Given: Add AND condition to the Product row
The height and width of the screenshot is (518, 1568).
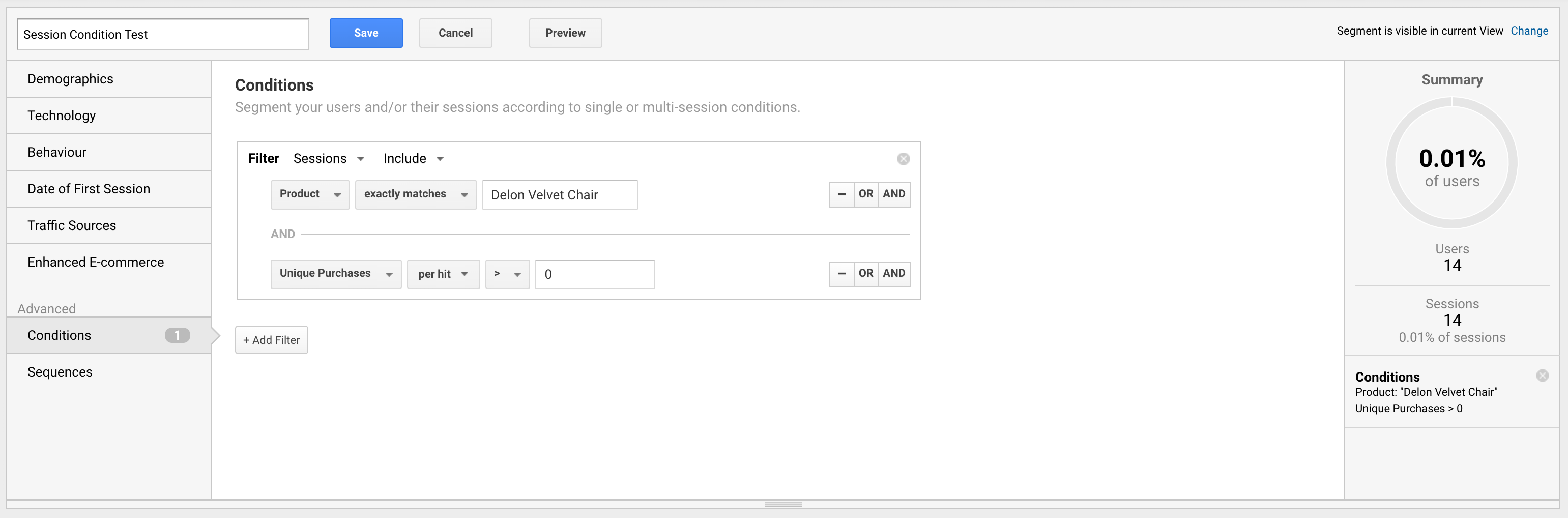Looking at the screenshot, I should coord(893,195).
